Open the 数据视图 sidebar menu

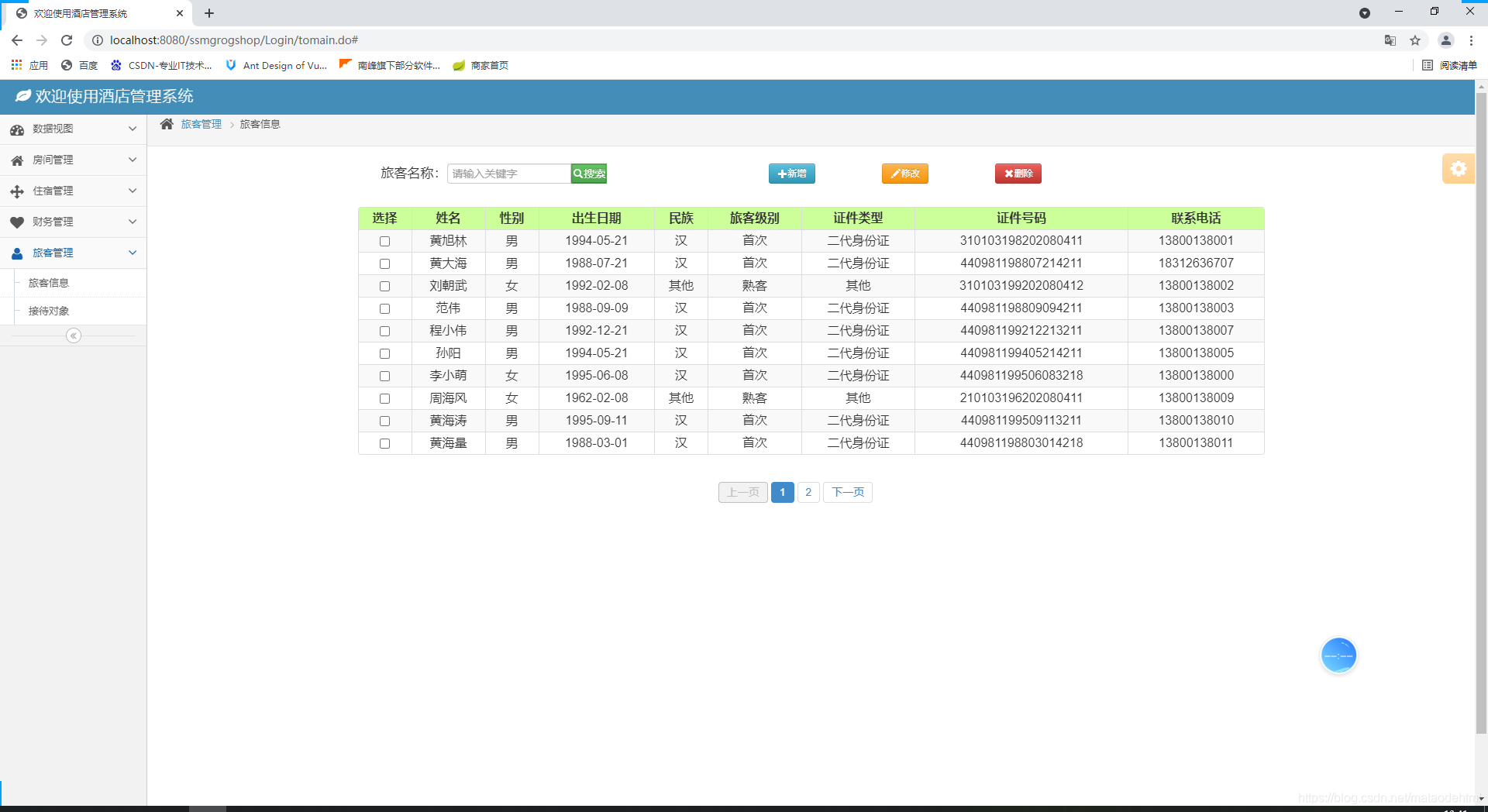coord(73,129)
